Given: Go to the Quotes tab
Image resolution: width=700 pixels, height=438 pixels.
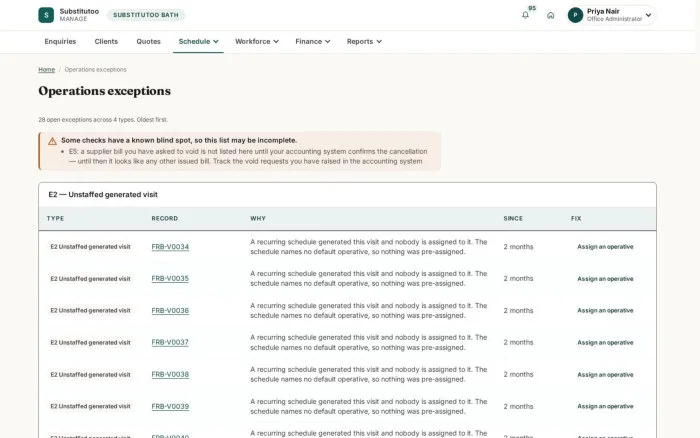Looking at the screenshot, I should 148,42.
